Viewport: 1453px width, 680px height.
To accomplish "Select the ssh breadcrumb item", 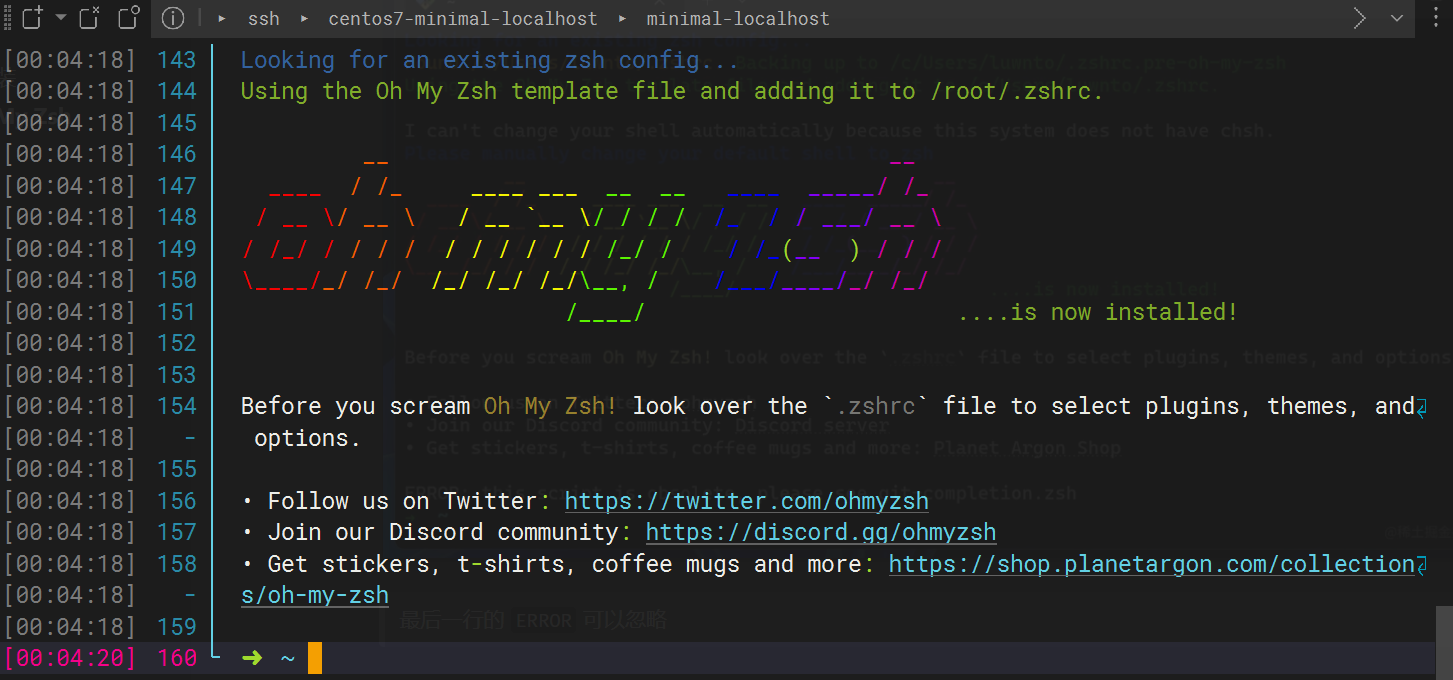I will click(x=263, y=17).
